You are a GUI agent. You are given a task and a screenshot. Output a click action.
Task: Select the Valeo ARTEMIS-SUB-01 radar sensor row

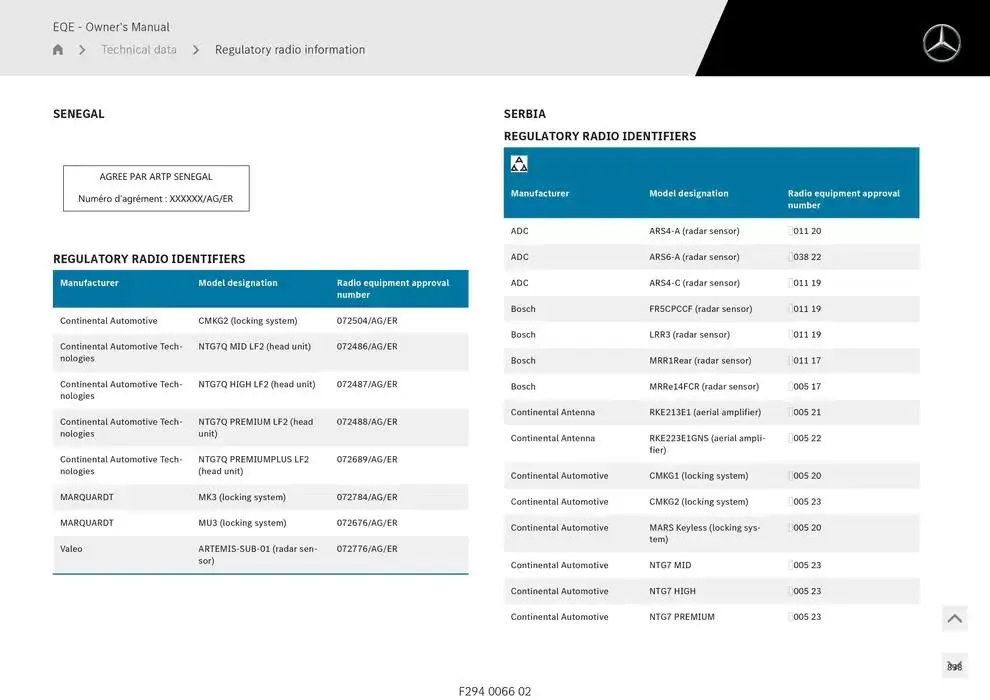click(x=260, y=555)
